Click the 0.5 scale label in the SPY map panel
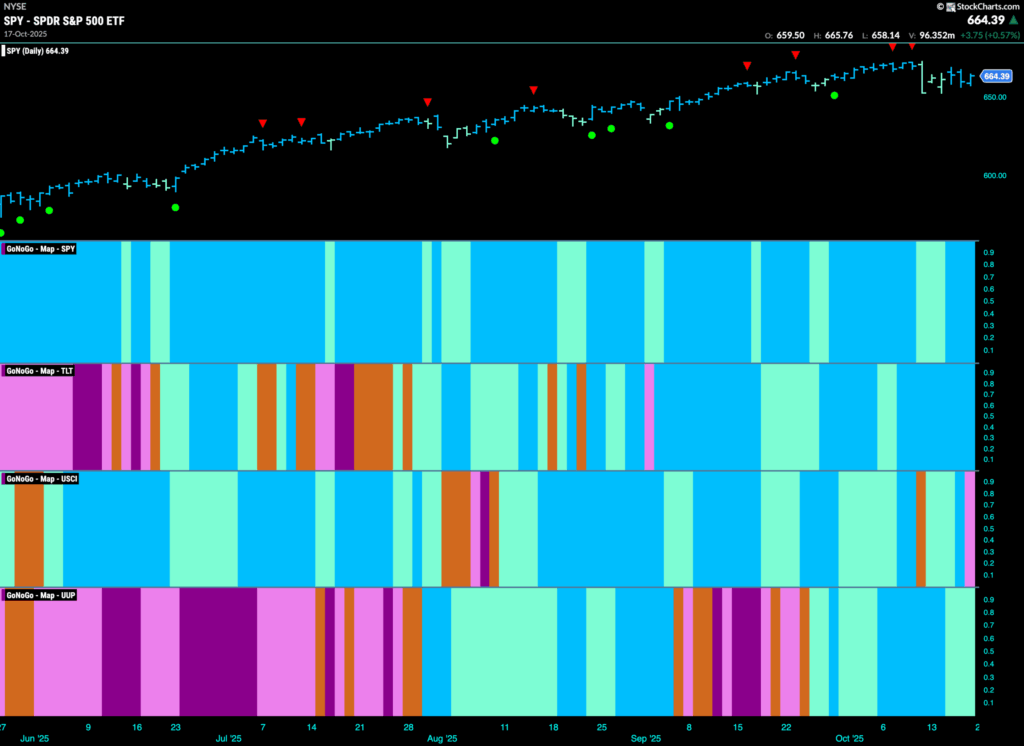1024x746 pixels. (x=989, y=302)
